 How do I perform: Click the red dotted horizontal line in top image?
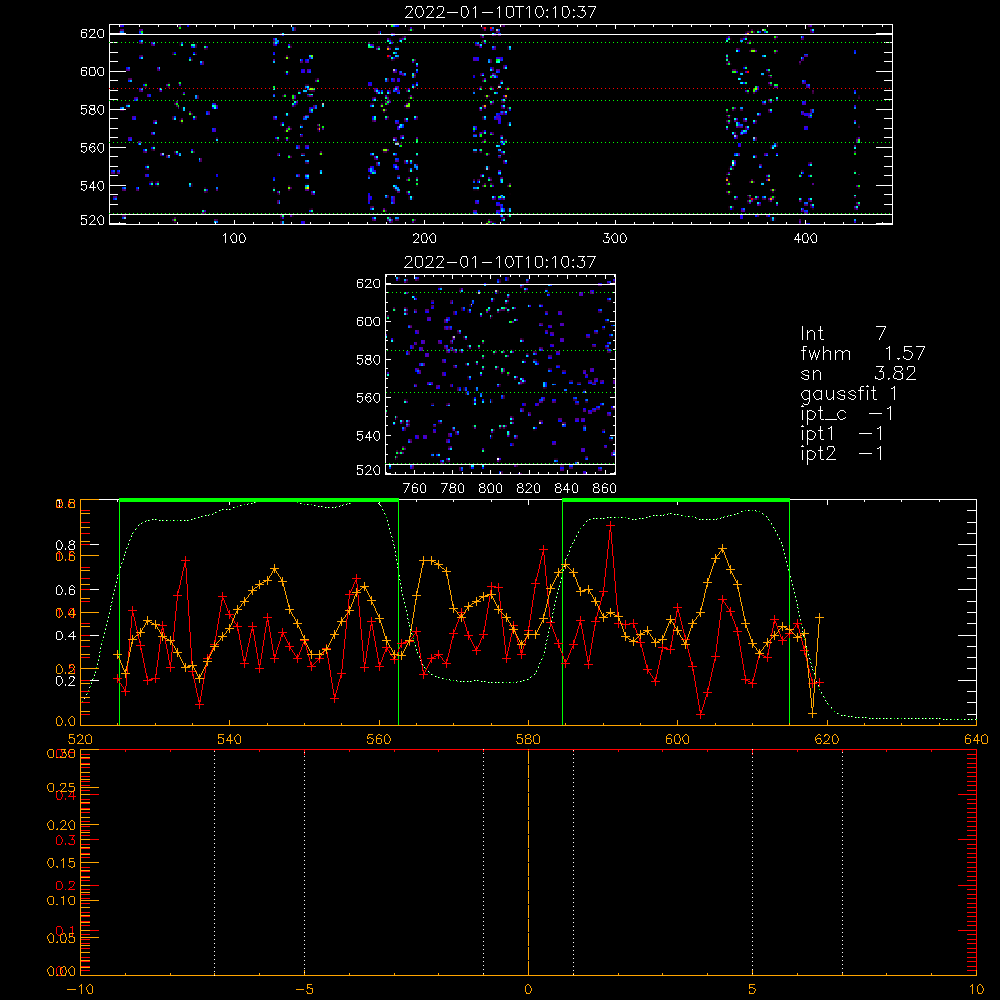tap(501, 89)
